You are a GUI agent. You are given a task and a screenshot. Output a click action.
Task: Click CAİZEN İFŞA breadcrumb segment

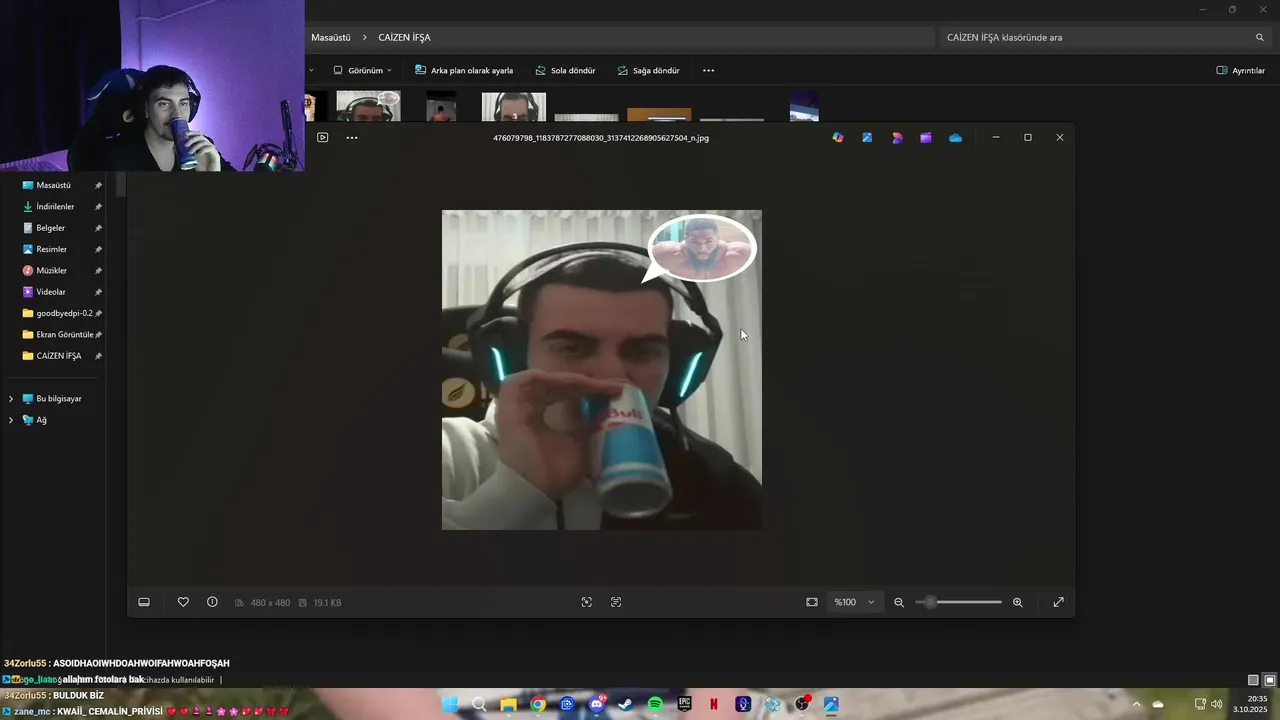404,38
